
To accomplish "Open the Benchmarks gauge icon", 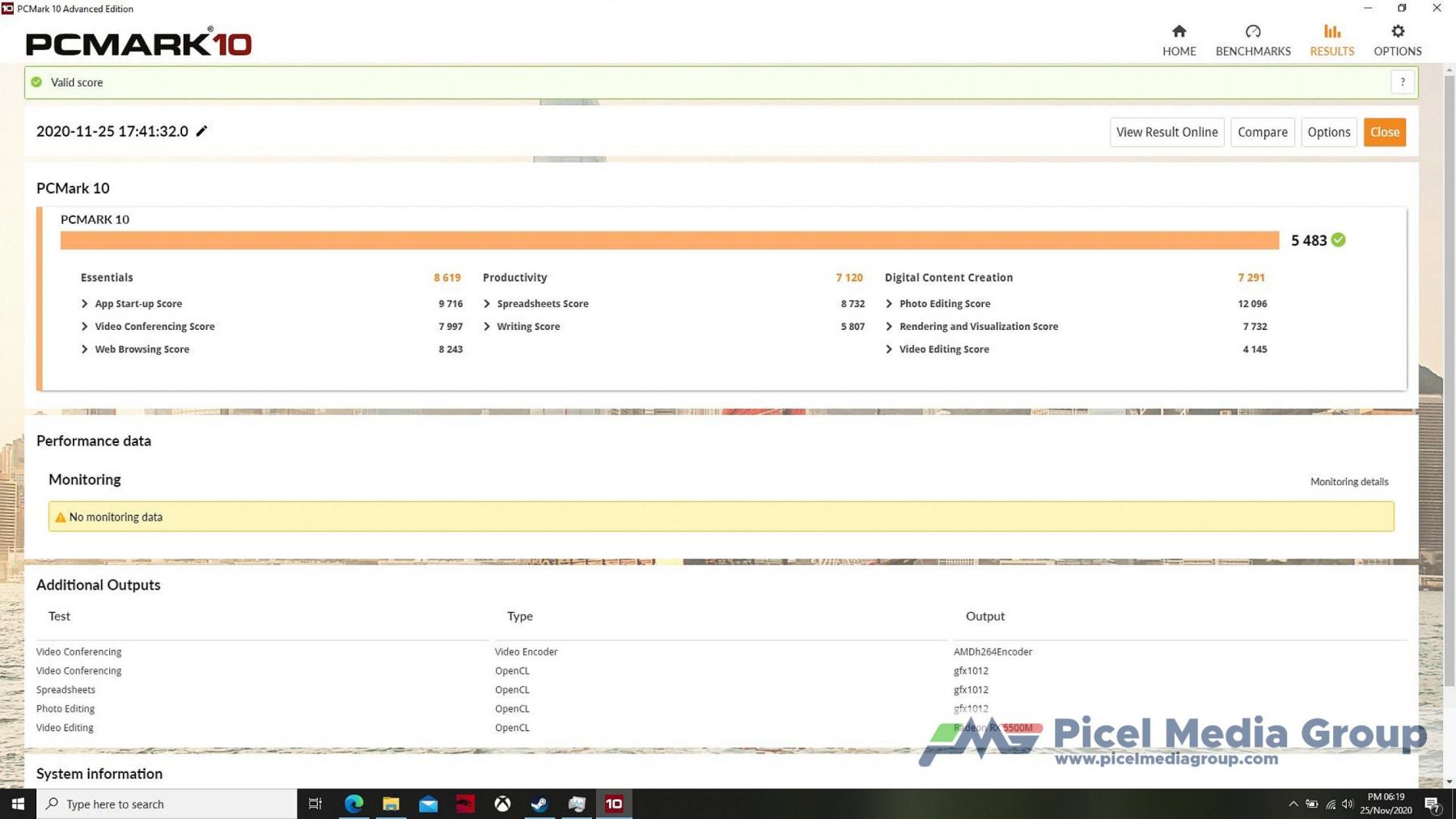I will (1252, 32).
